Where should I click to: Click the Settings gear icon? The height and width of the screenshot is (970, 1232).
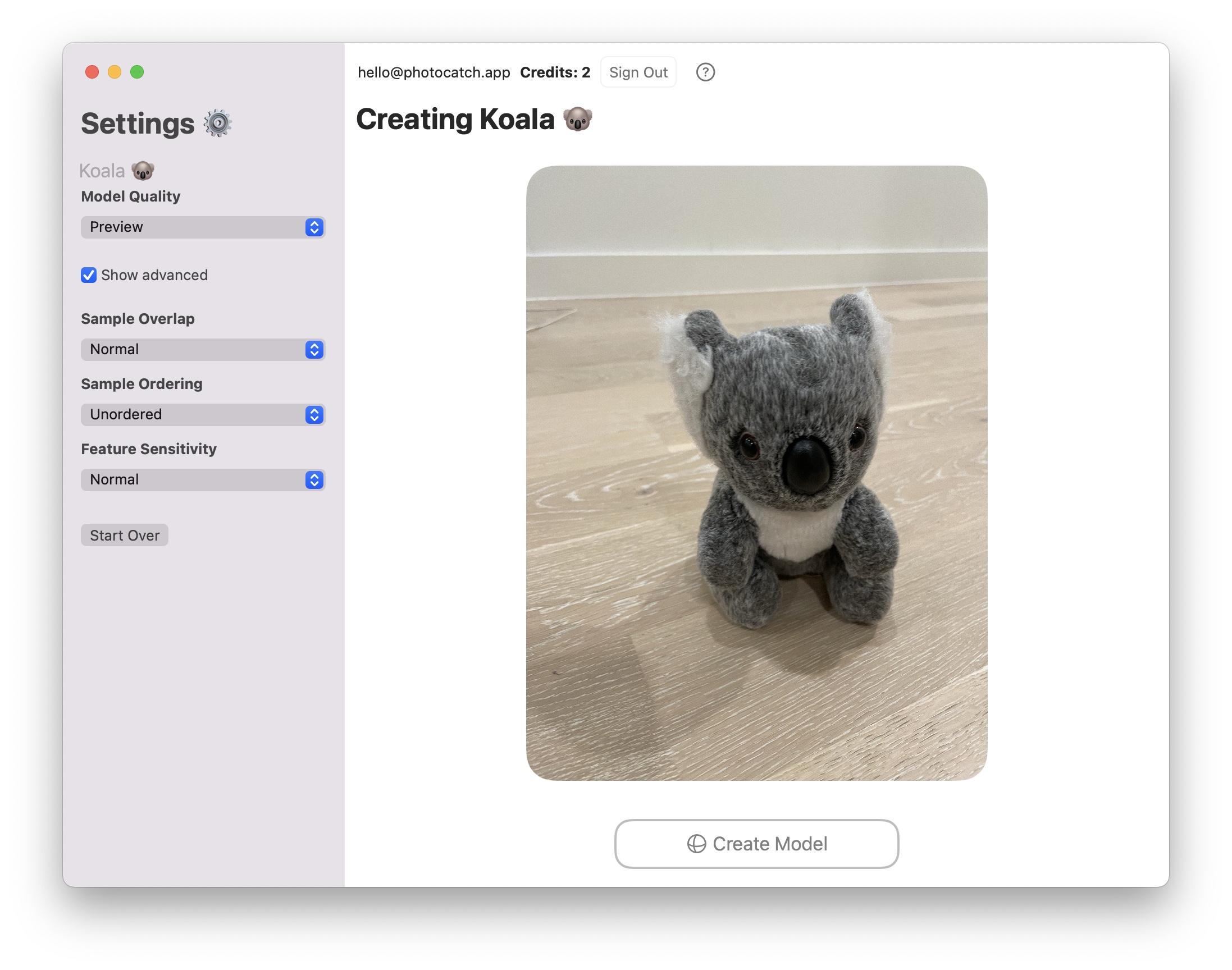pos(217,123)
